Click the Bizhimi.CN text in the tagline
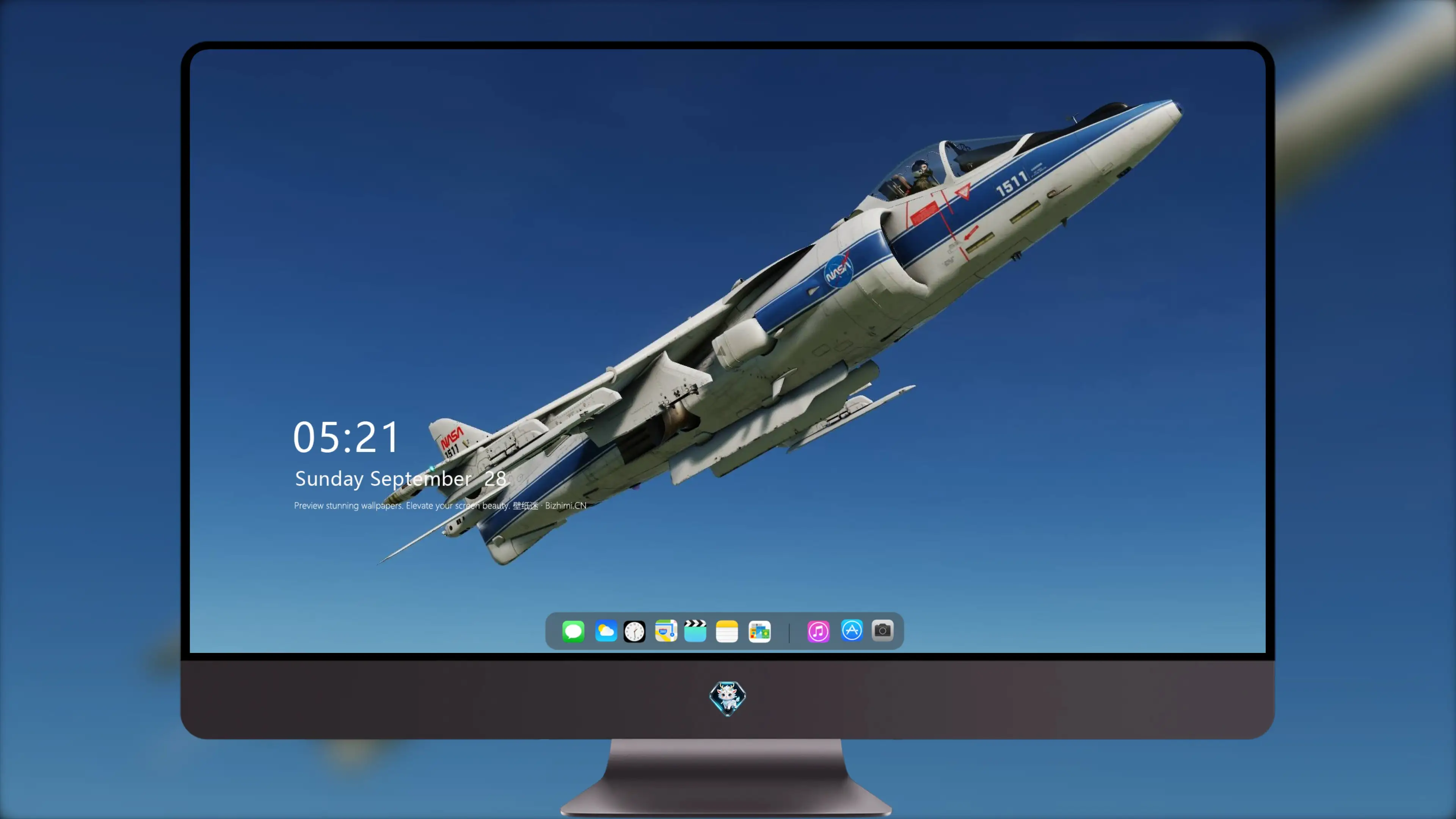Viewport: 1456px width, 819px height. tap(566, 506)
